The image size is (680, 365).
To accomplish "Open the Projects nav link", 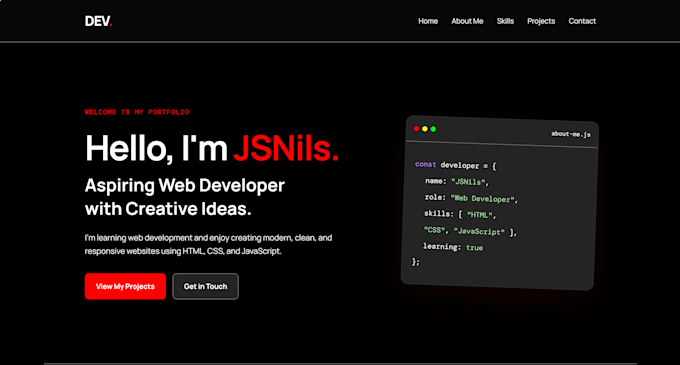I will [541, 21].
